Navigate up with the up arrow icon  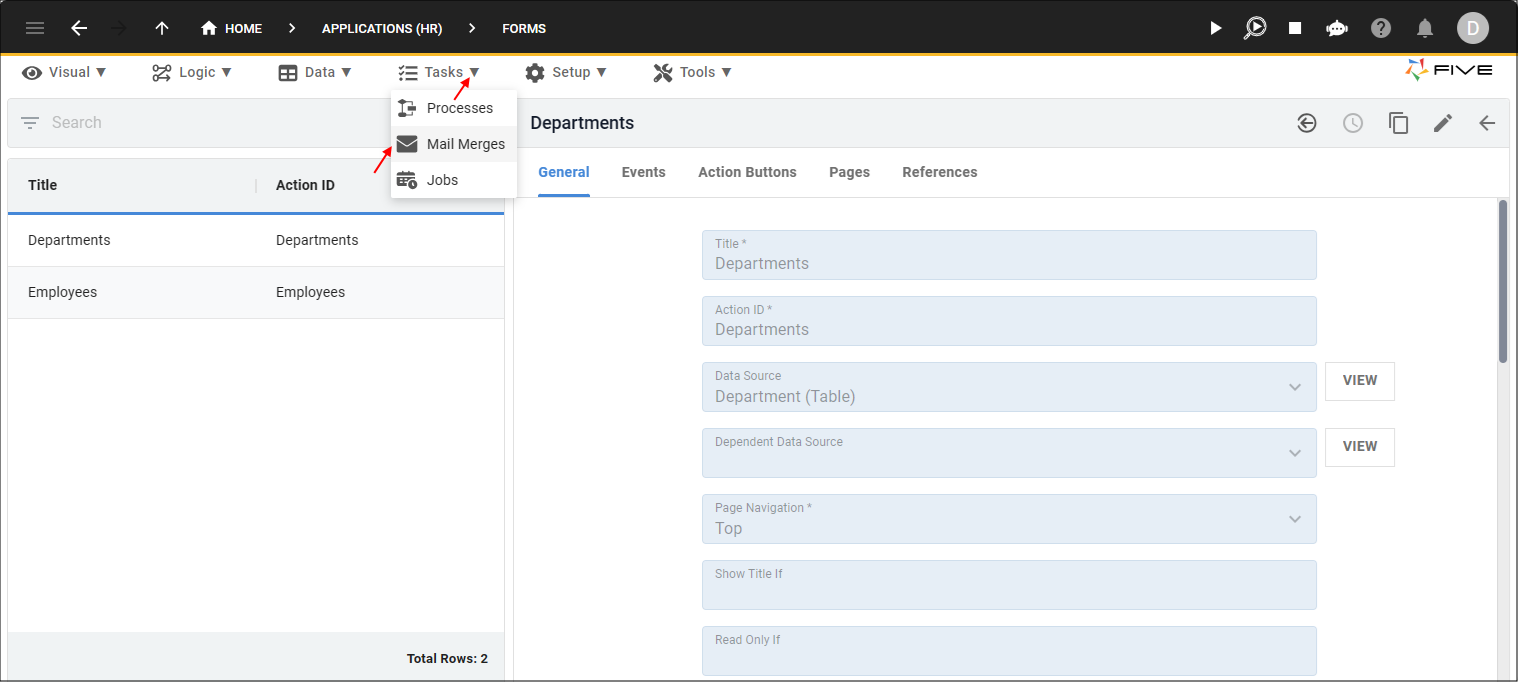[x=162, y=28]
